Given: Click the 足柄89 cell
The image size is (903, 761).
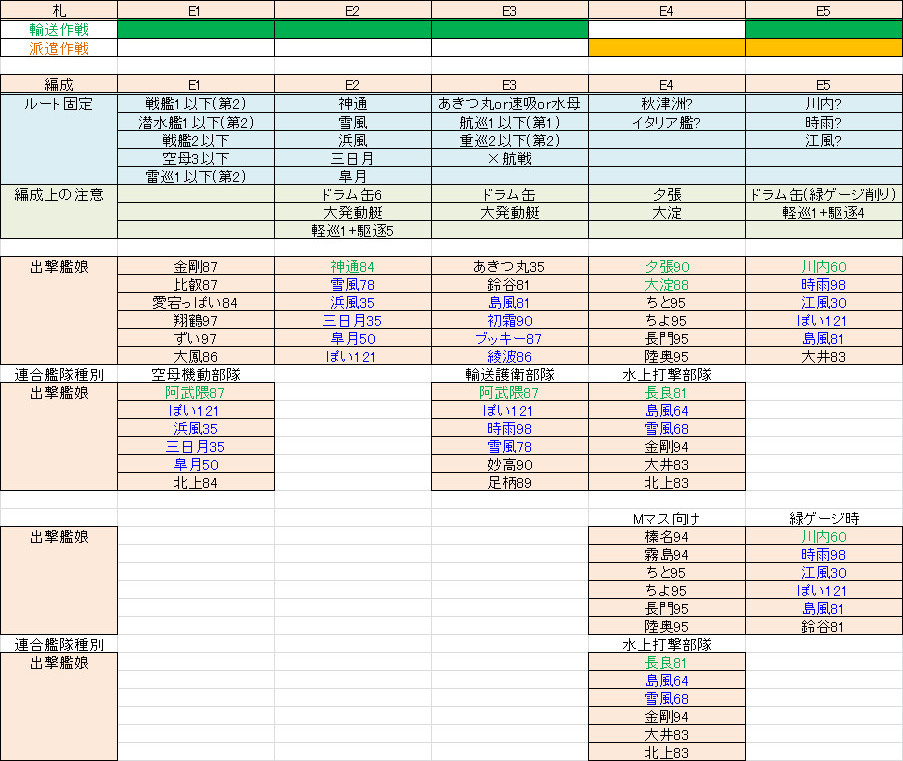Looking at the screenshot, I should point(510,482).
